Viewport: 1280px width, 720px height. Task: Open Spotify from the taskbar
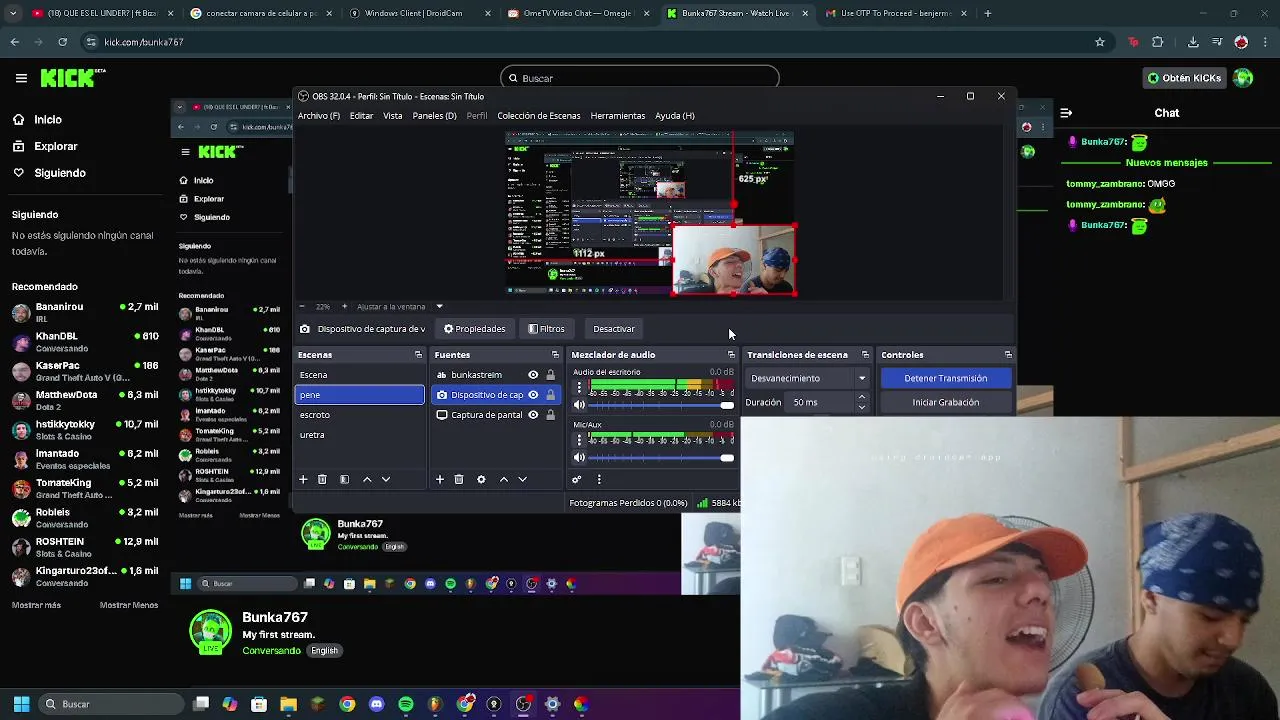pyautogui.click(x=406, y=704)
